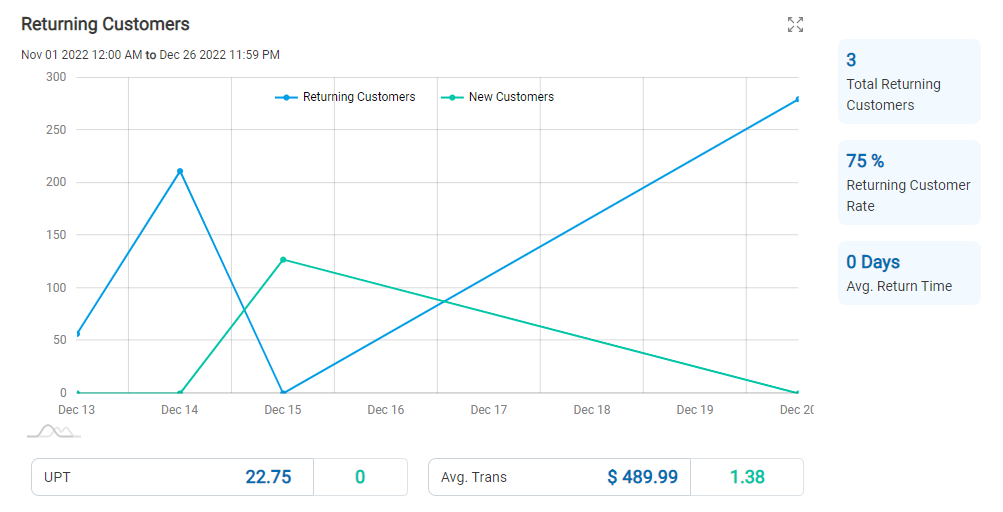The height and width of the screenshot is (512, 1003).
Task: Open the Returning Customer Rate card
Action: click(x=908, y=183)
